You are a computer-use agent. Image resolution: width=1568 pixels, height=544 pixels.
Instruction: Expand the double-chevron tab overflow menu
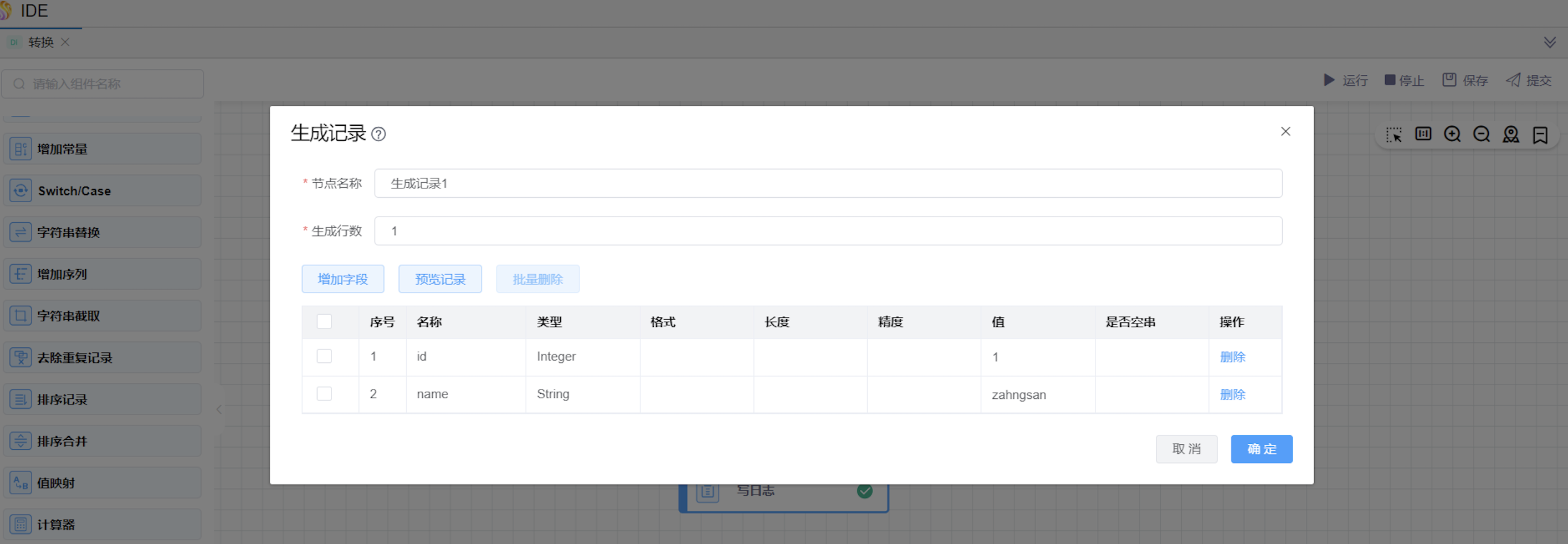click(x=1549, y=42)
